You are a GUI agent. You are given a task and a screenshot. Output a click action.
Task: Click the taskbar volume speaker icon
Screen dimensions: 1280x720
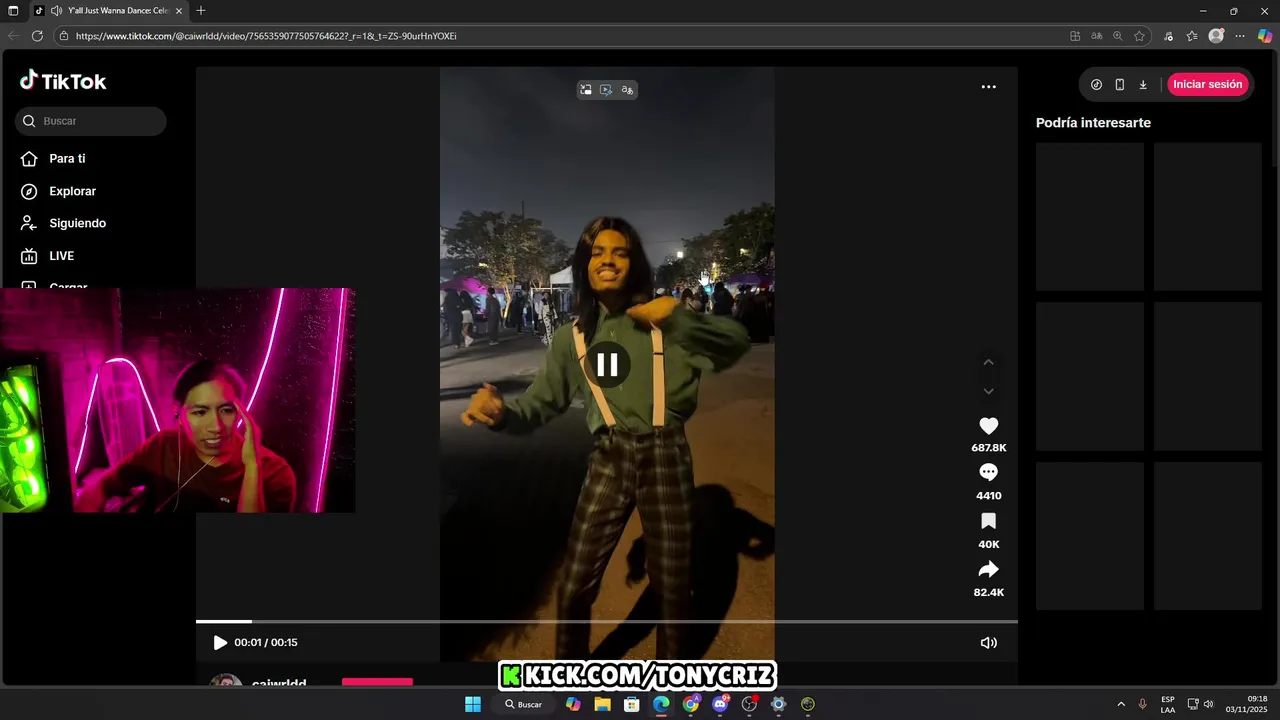click(1208, 704)
